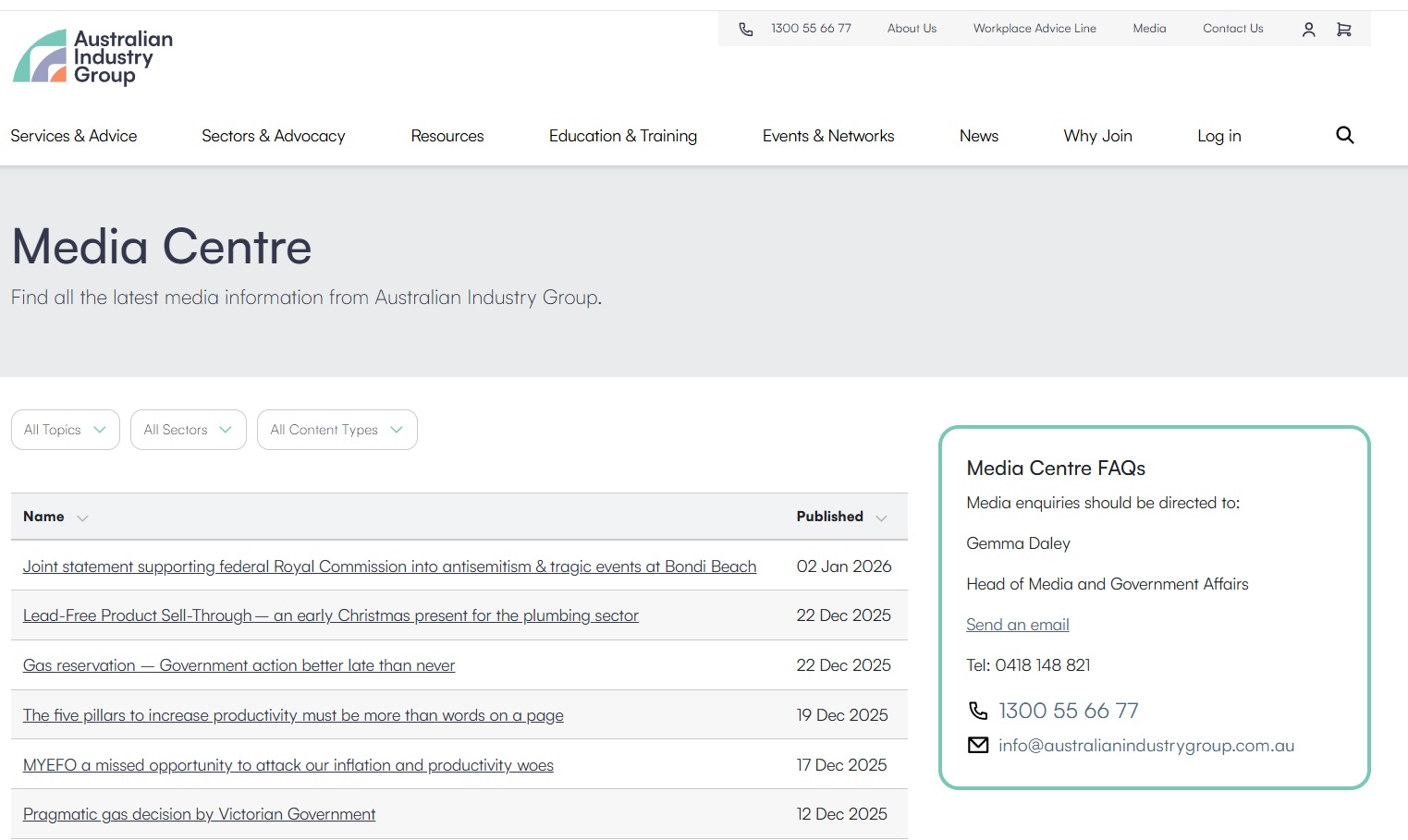Click the Log in link
1408x840 pixels.
1218,136
